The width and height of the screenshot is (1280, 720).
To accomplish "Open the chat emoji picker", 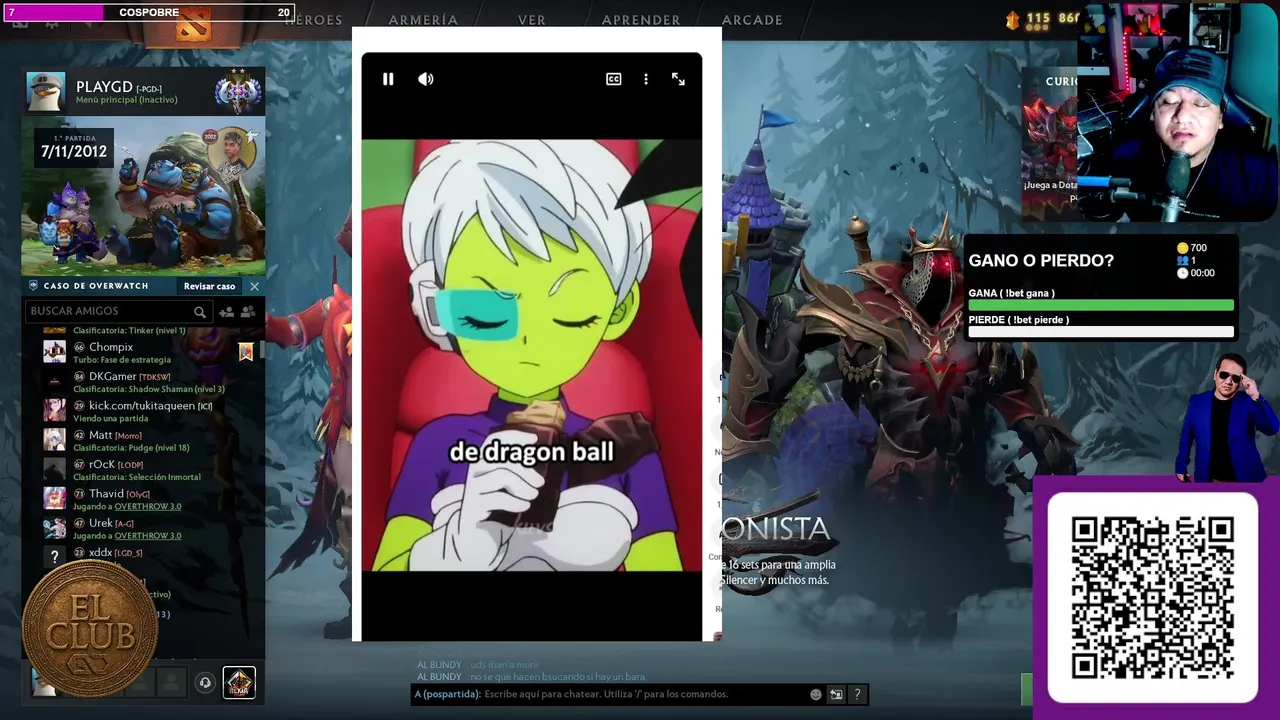I will pos(816,694).
